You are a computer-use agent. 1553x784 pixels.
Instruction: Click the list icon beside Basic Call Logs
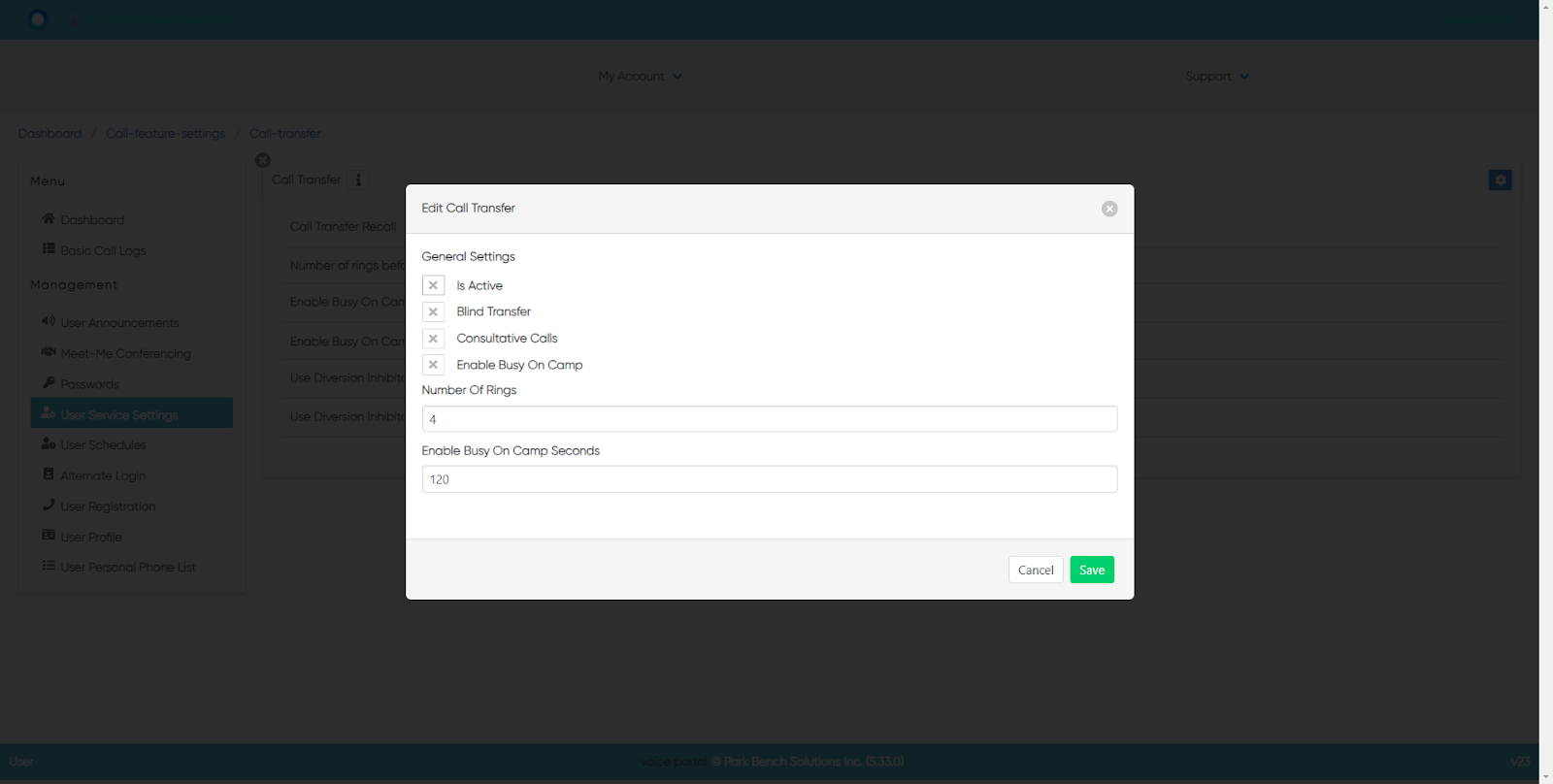point(49,248)
